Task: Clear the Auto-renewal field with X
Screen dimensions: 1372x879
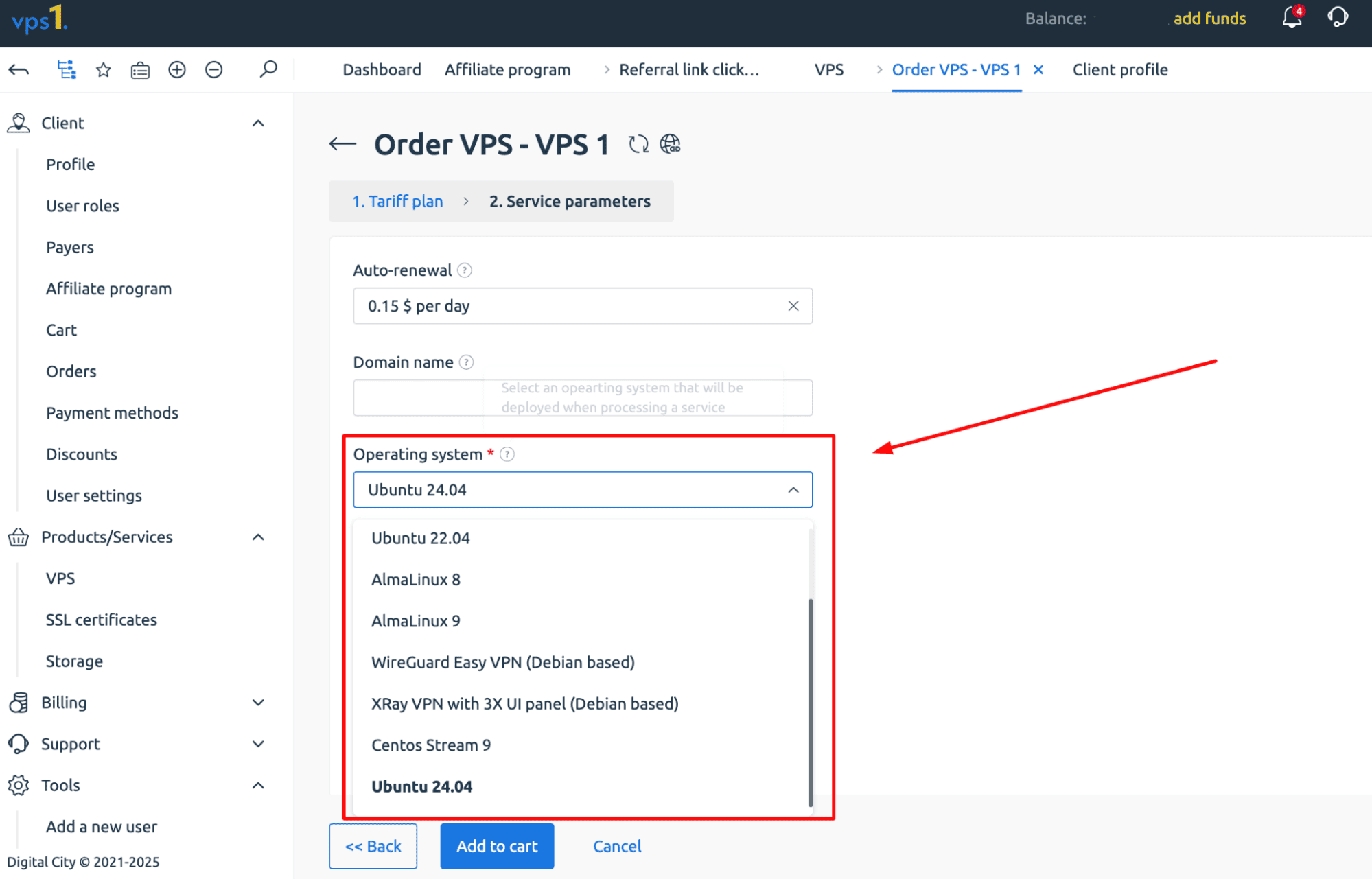Action: click(x=793, y=306)
